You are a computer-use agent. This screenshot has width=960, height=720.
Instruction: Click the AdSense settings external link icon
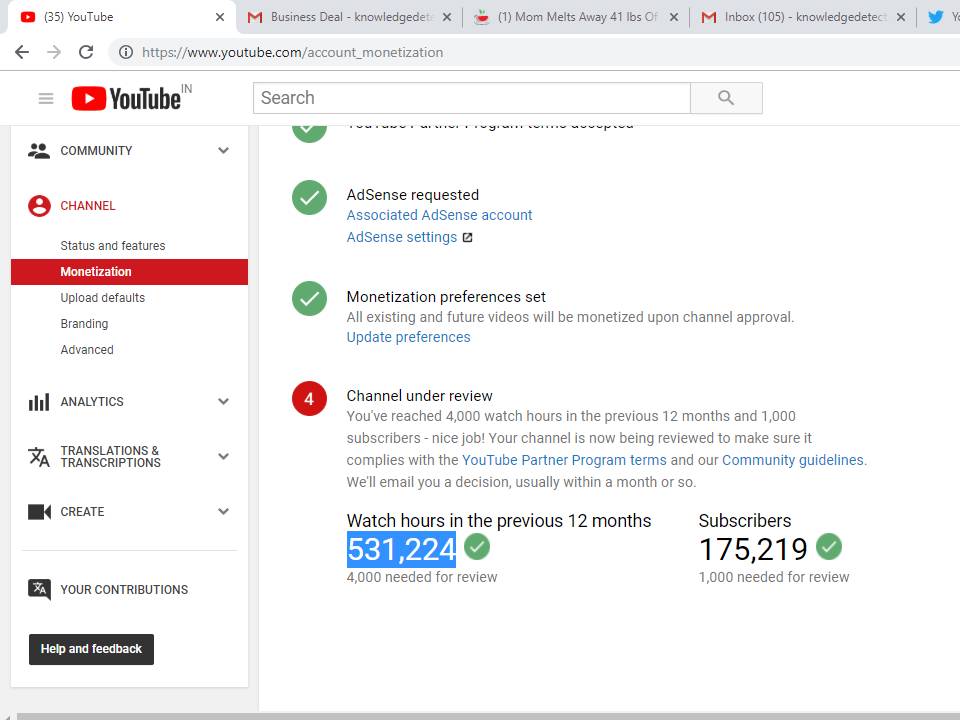coord(467,238)
